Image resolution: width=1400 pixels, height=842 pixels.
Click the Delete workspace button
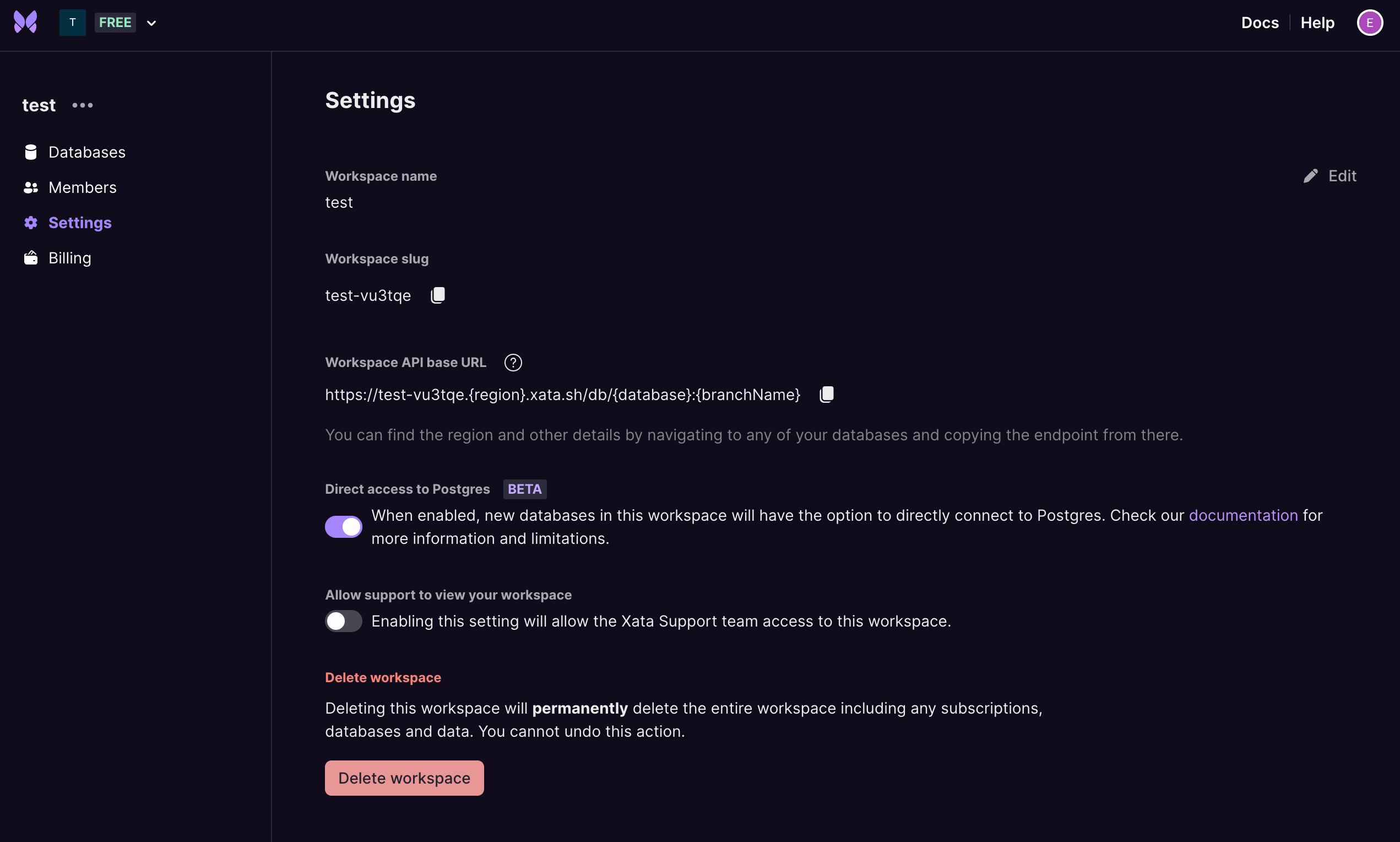[x=404, y=778]
